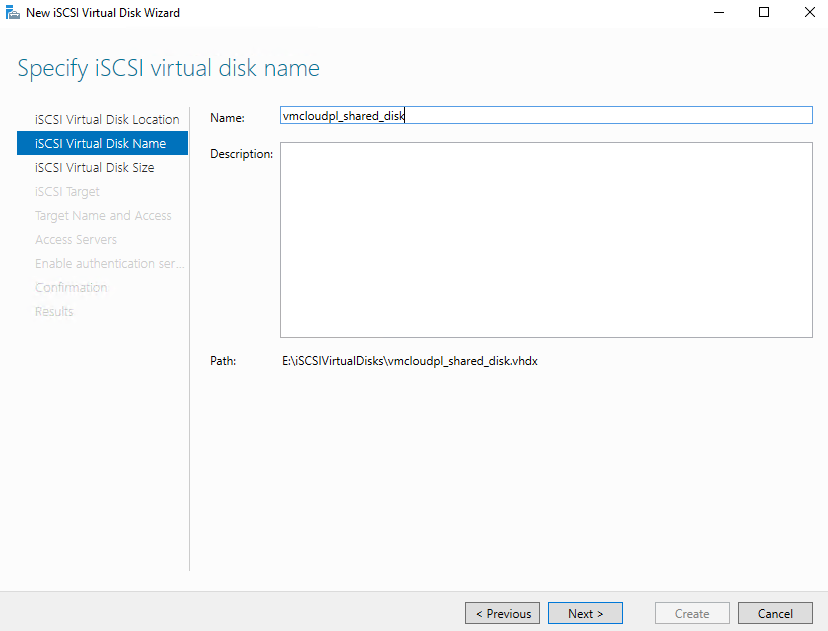This screenshot has height=631, width=828.
Task: Open the Target Name and Access step
Action: pos(103,215)
